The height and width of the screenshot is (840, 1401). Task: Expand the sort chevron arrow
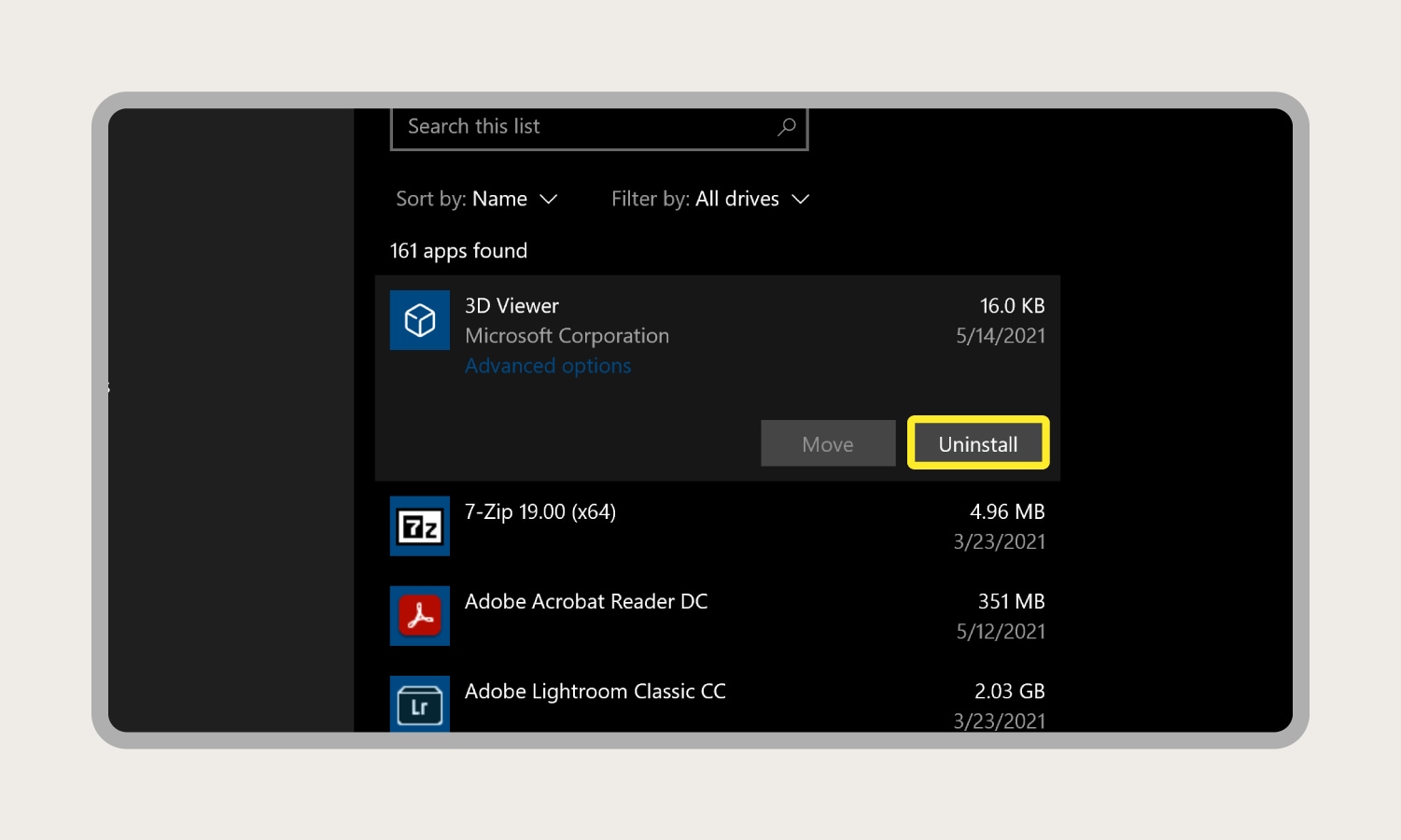[x=549, y=200]
